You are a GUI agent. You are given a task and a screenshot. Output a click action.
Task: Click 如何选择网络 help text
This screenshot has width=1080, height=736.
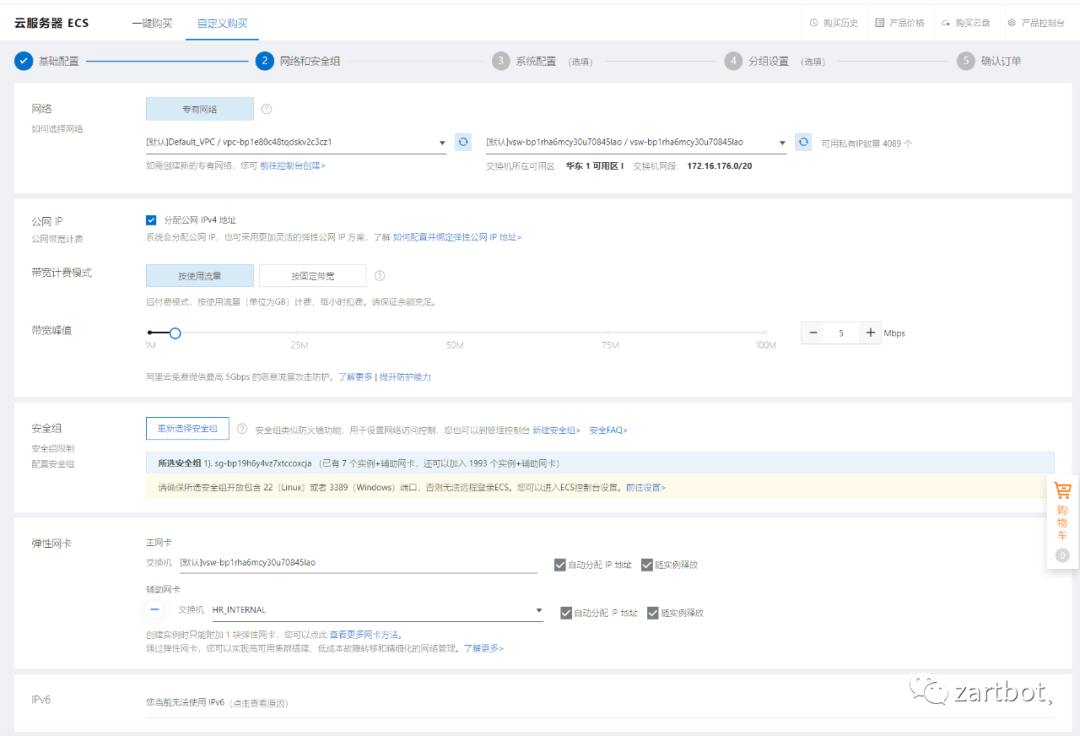point(56,129)
